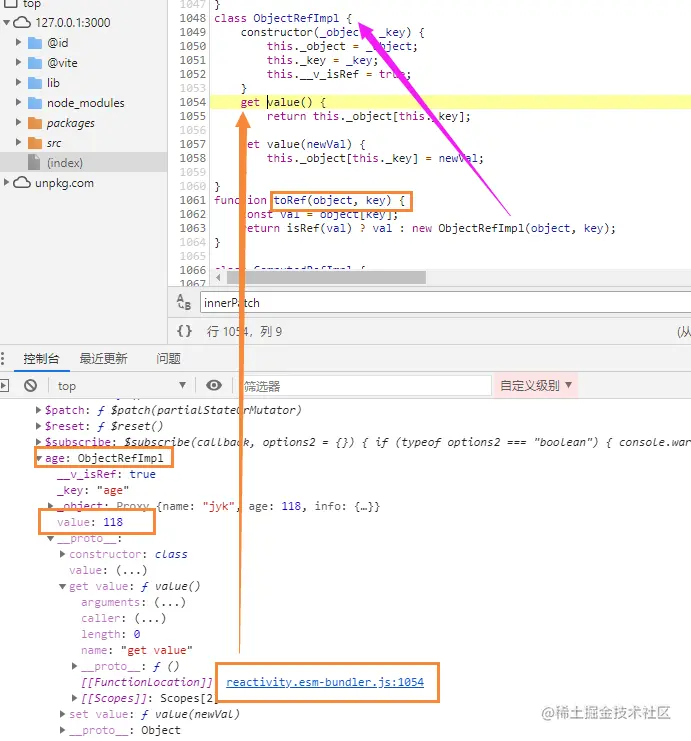Screen dimensions: 691x741
Task: Expand the set value function entry
Action: click(62, 714)
